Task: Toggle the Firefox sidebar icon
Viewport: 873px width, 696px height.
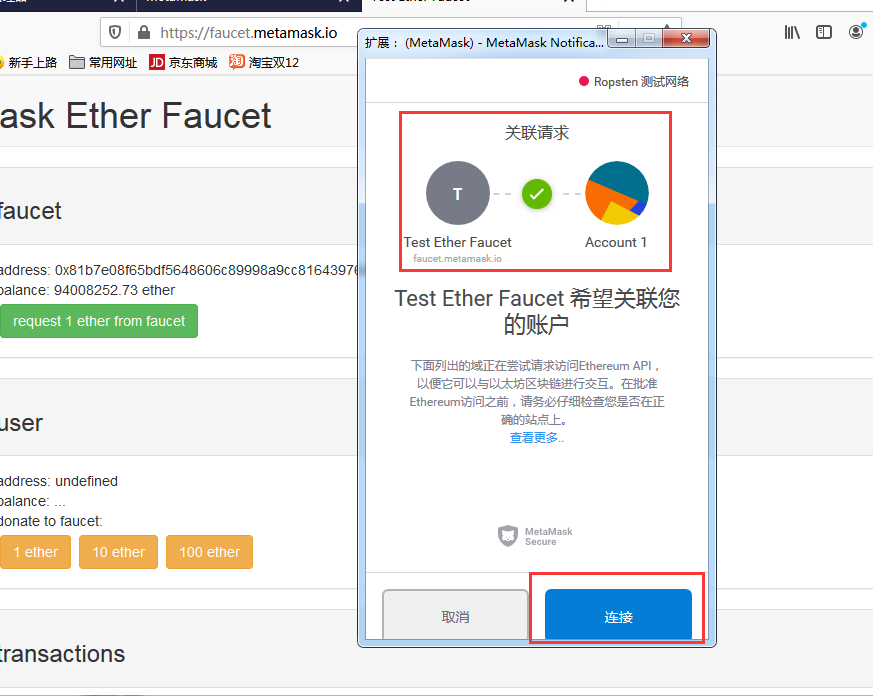Action: pyautogui.click(x=823, y=32)
